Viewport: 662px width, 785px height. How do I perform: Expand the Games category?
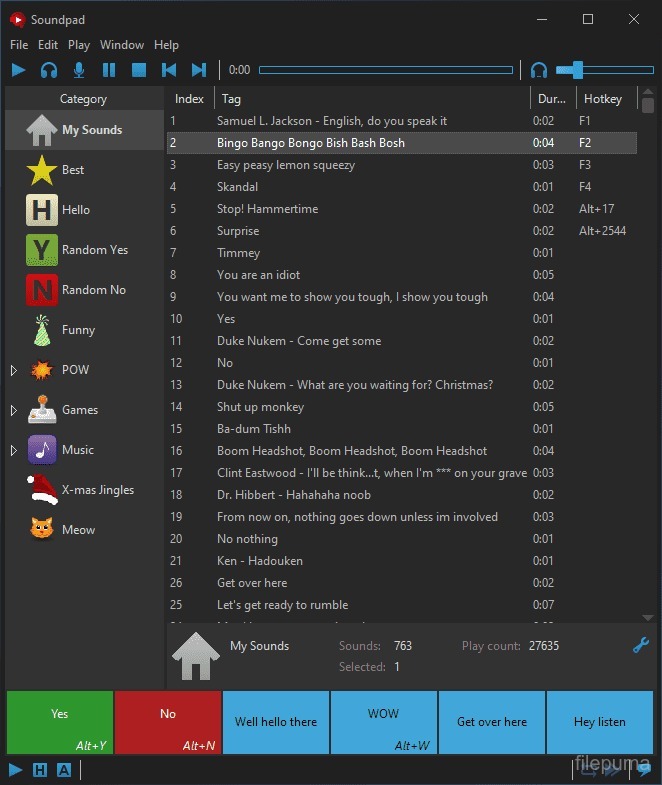pyautogui.click(x=13, y=410)
